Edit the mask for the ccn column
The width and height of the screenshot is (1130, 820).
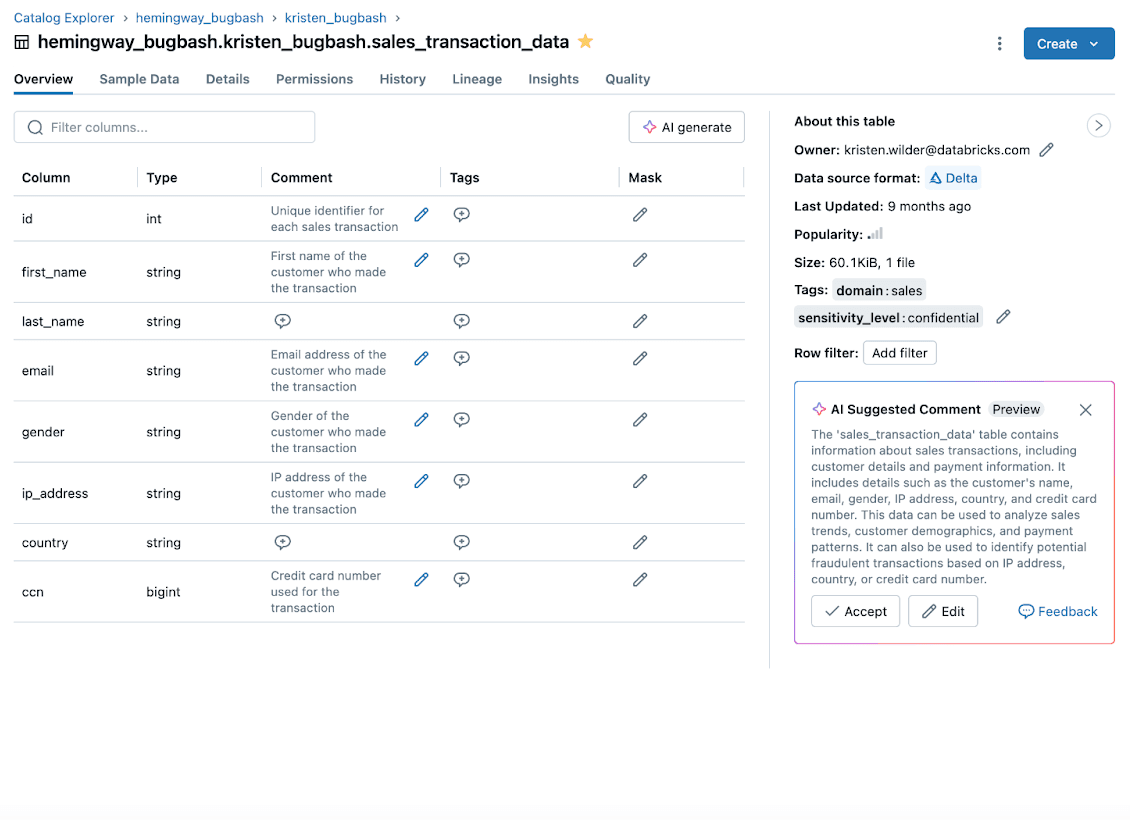640,579
